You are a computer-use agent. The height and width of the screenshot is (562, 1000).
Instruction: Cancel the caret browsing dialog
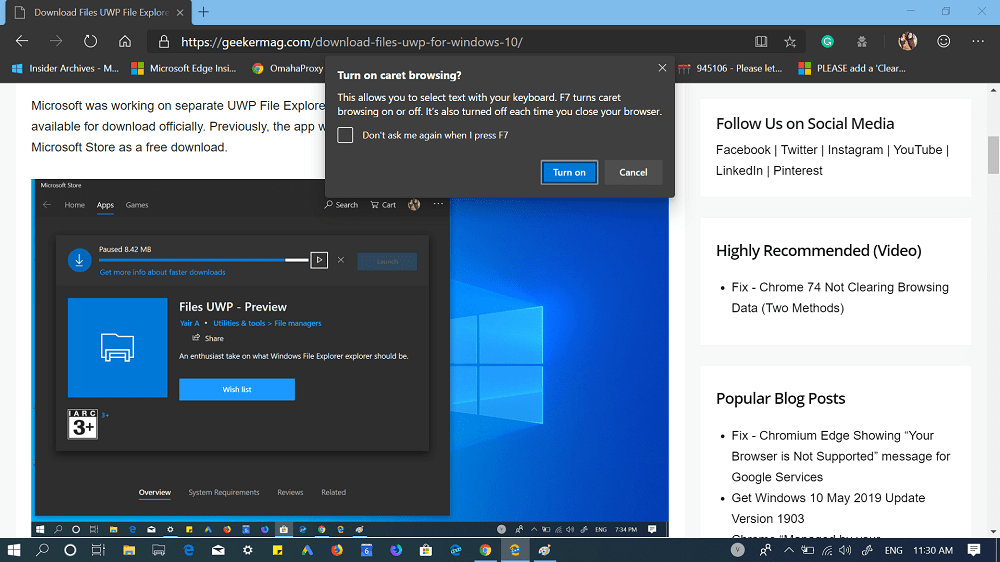(633, 172)
